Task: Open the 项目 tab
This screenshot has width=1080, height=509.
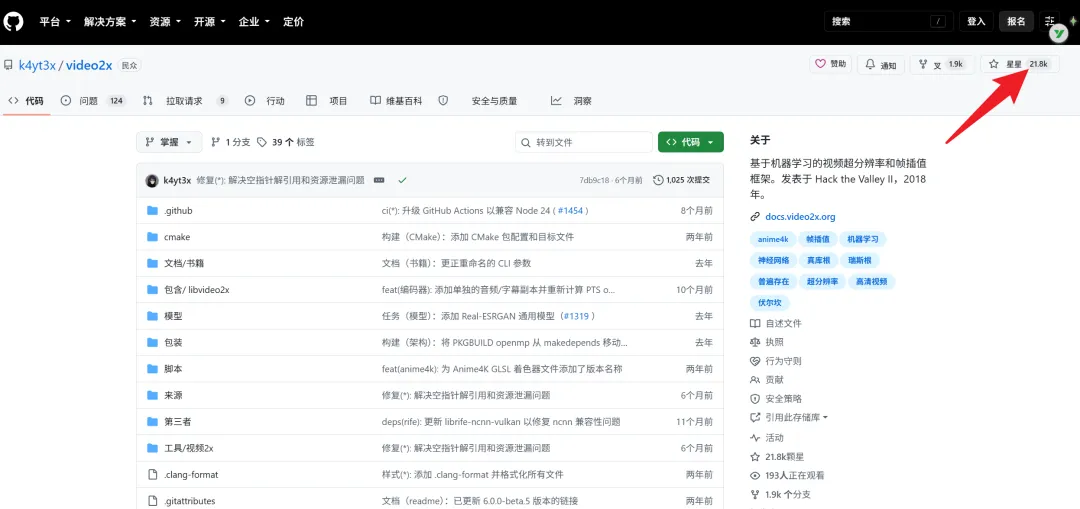Action: point(326,101)
